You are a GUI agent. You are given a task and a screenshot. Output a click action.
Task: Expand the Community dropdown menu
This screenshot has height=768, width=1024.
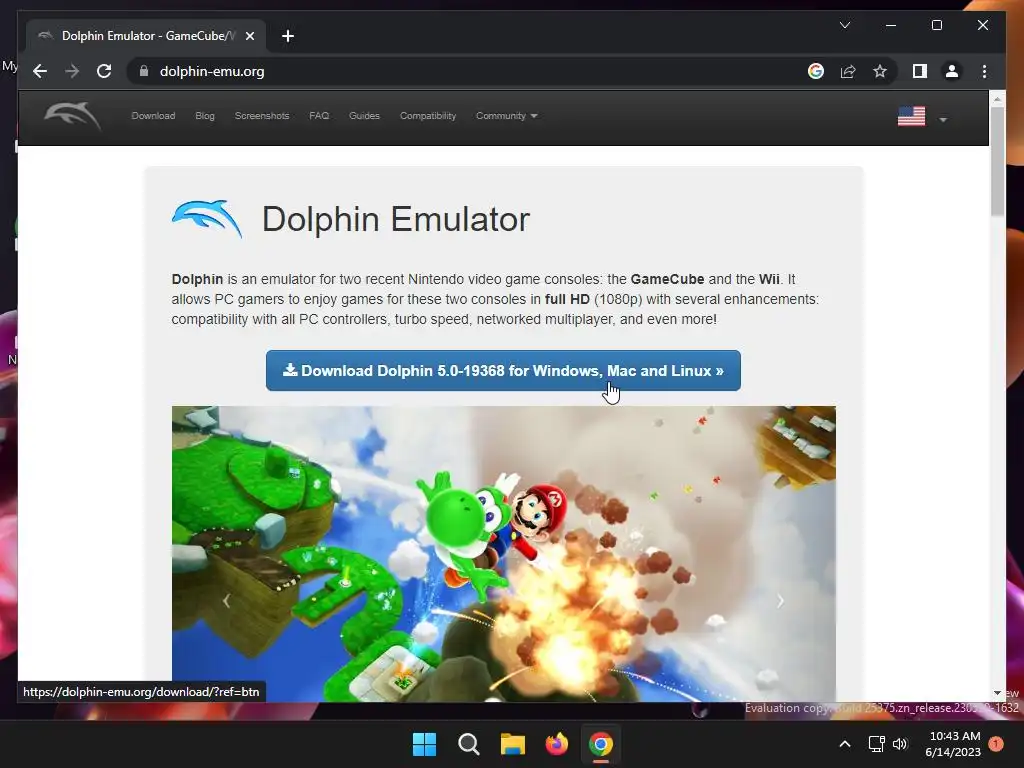(x=506, y=116)
